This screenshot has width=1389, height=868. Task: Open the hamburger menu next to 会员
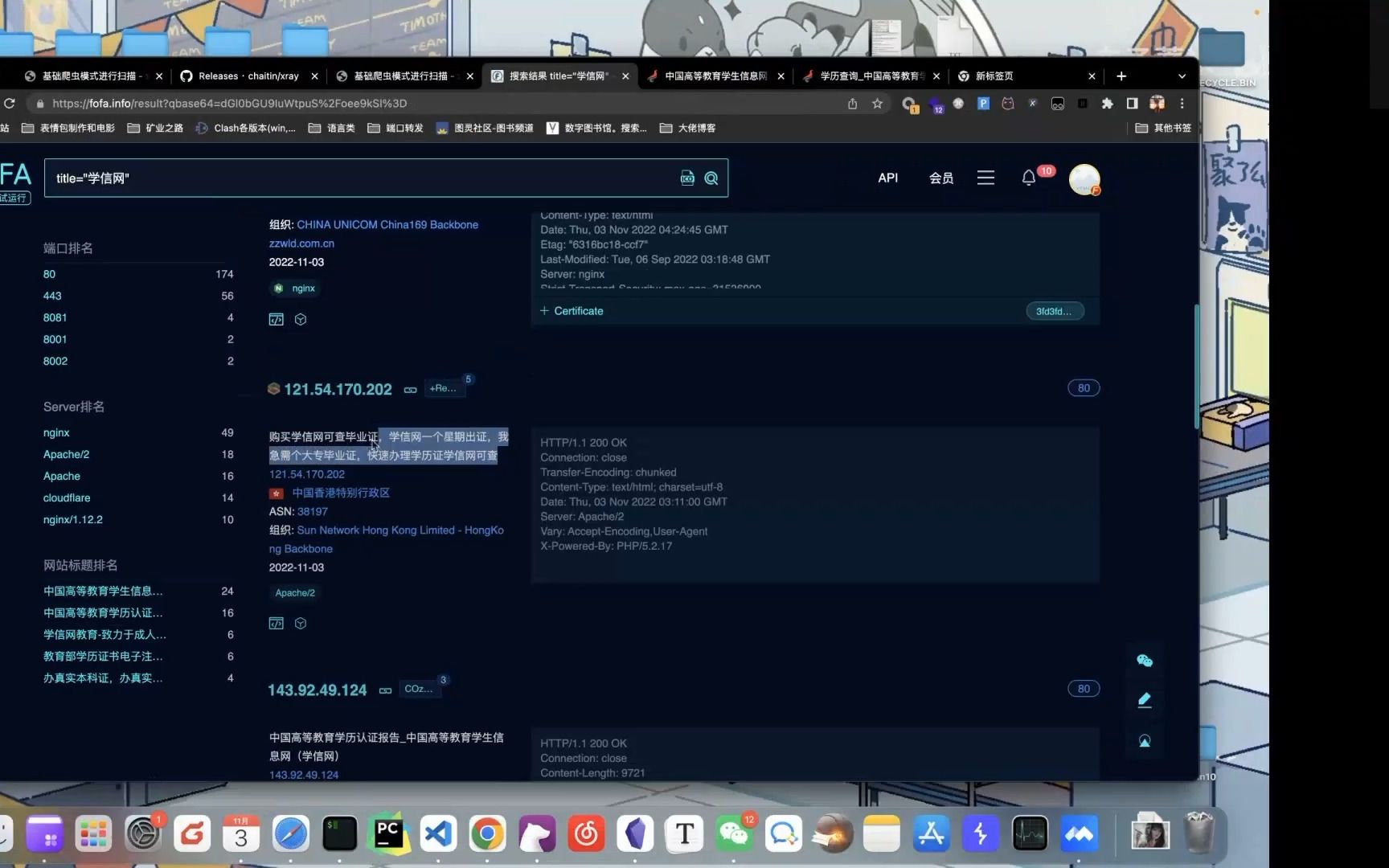tap(985, 178)
